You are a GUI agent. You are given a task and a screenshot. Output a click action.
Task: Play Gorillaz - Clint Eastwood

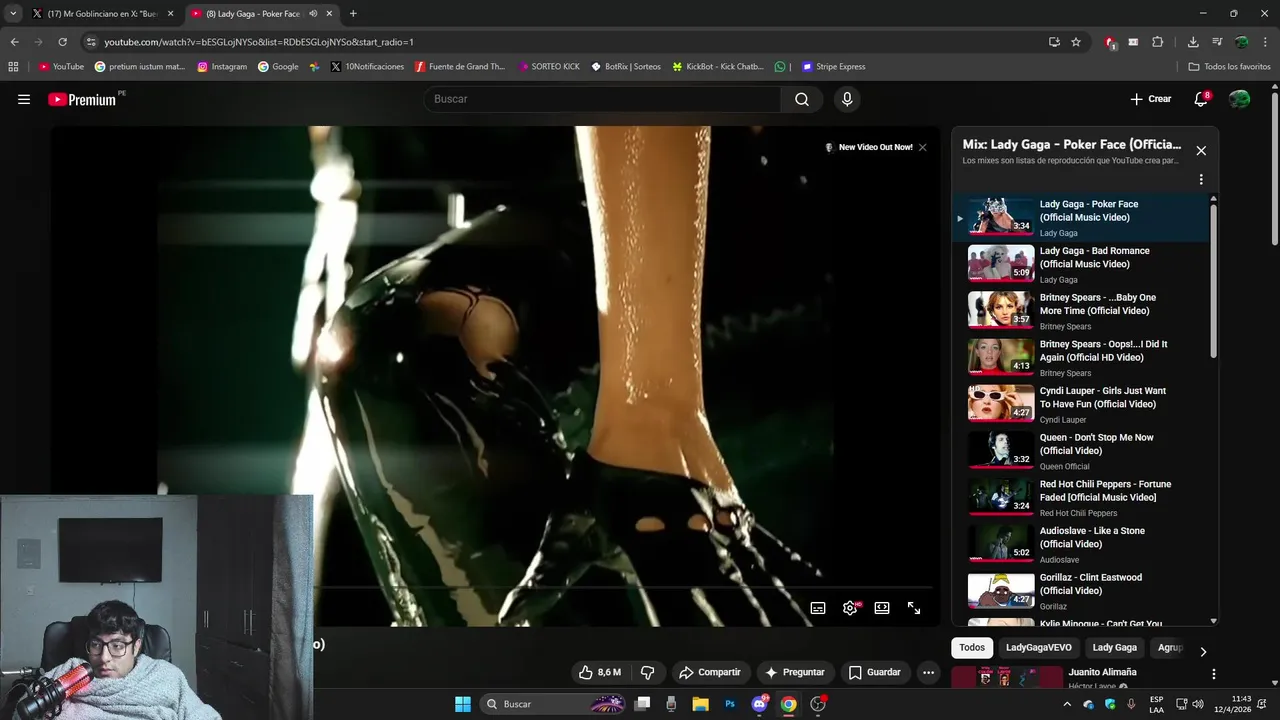click(1080, 591)
